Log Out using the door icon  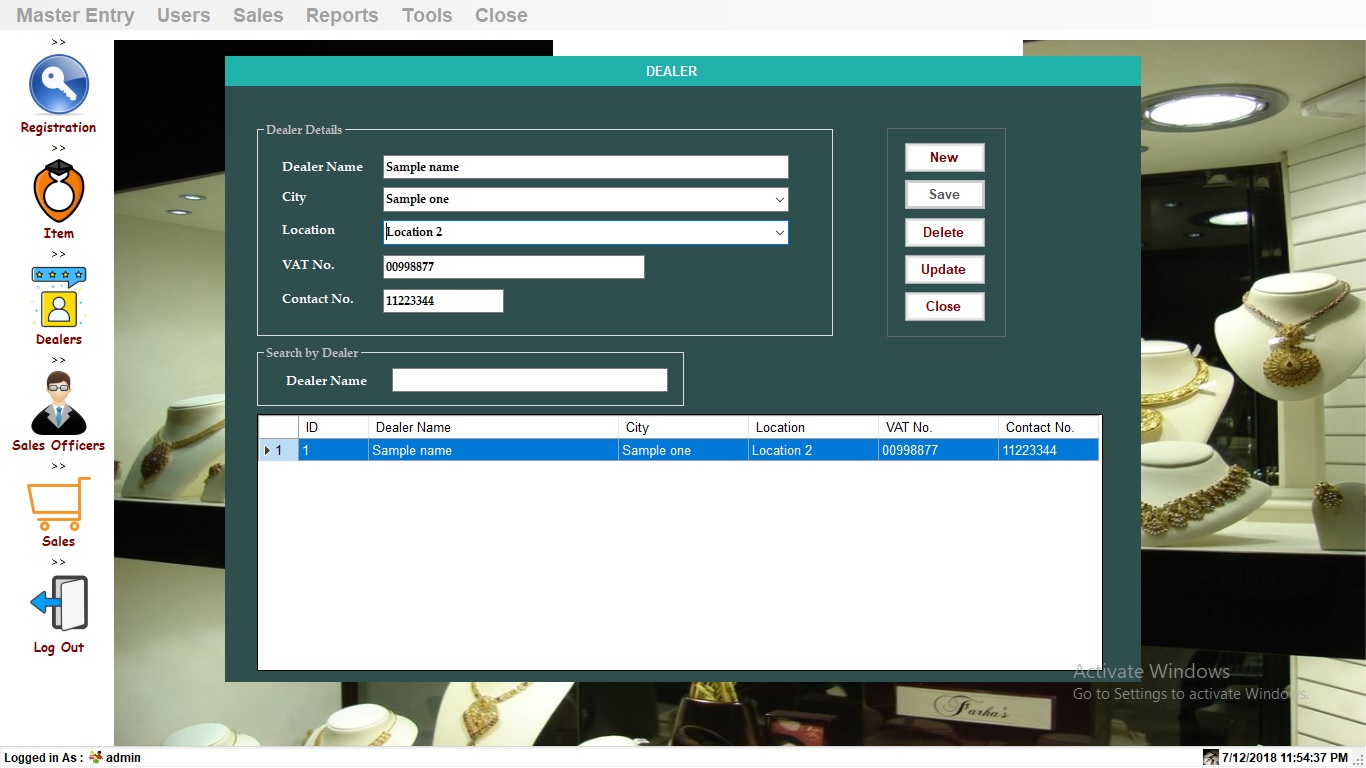[57, 606]
